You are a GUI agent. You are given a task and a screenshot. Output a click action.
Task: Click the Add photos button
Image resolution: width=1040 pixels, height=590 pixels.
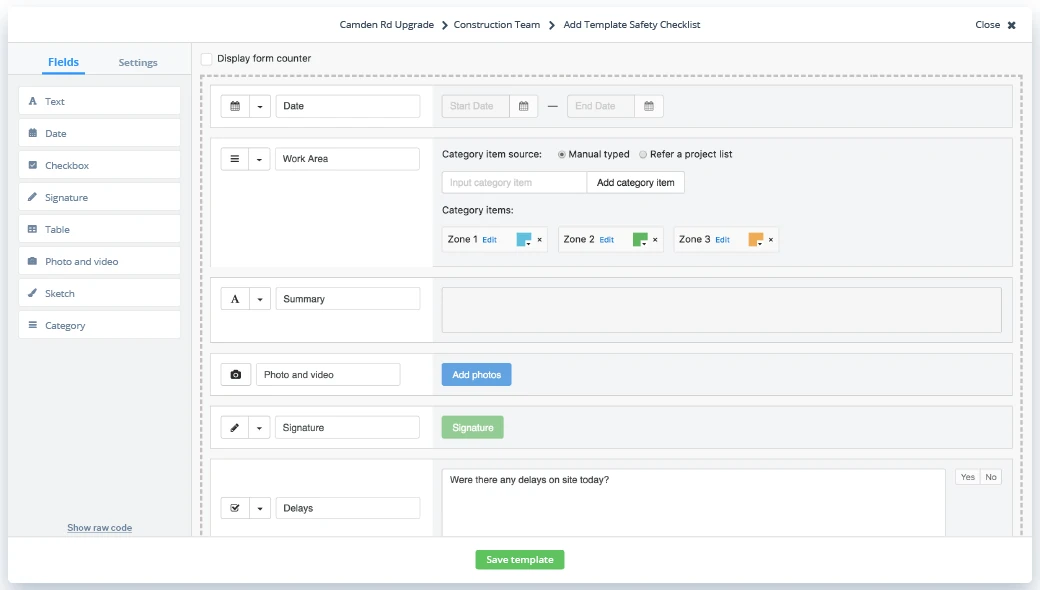476,375
